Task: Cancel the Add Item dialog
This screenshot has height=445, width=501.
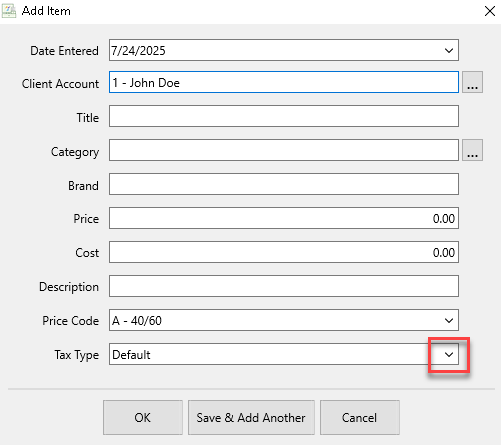Action: pyautogui.click(x=360, y=418)
